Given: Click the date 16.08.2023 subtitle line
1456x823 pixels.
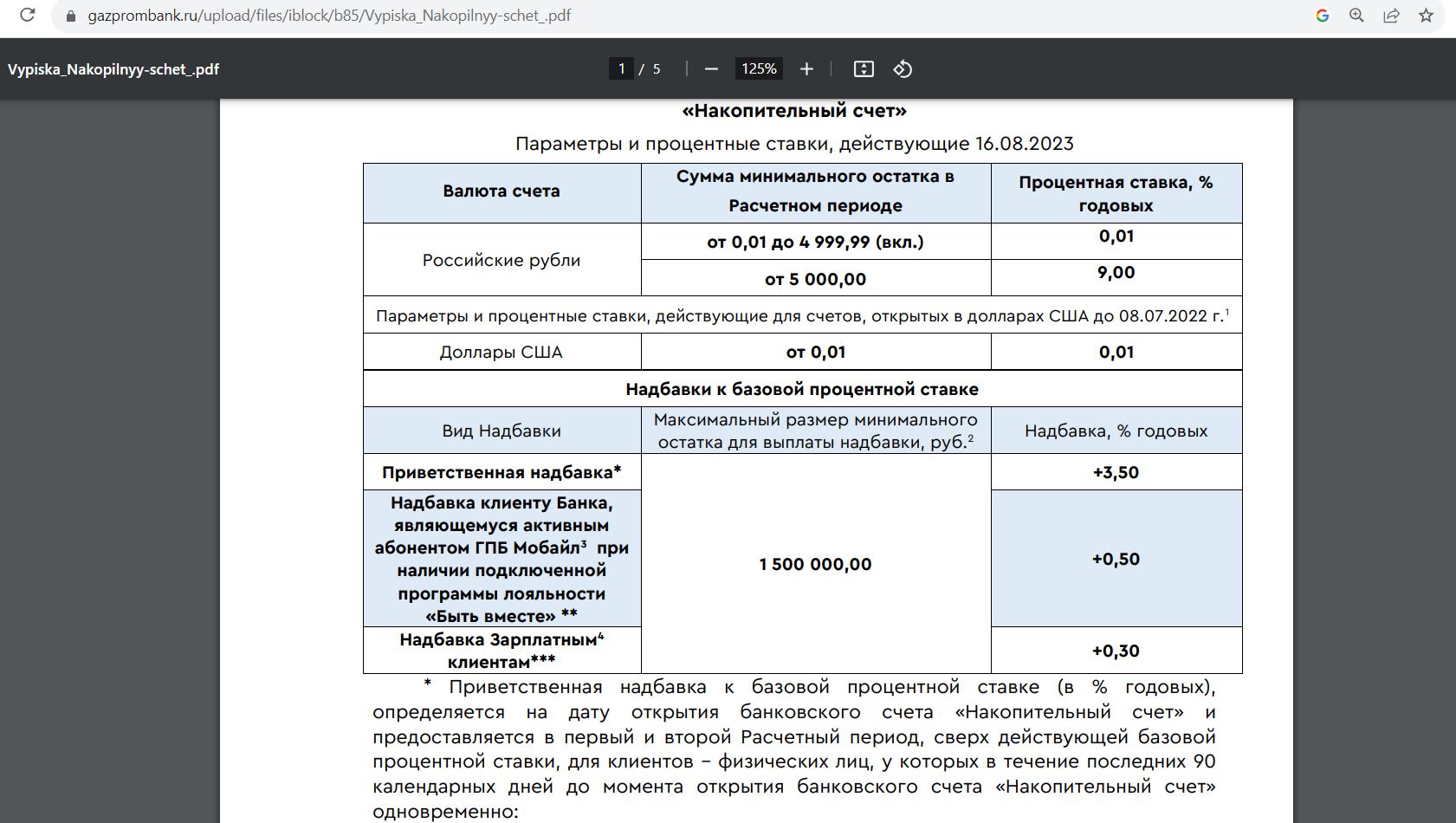Looking at the screenshot, I should click(x=794, y=143).
